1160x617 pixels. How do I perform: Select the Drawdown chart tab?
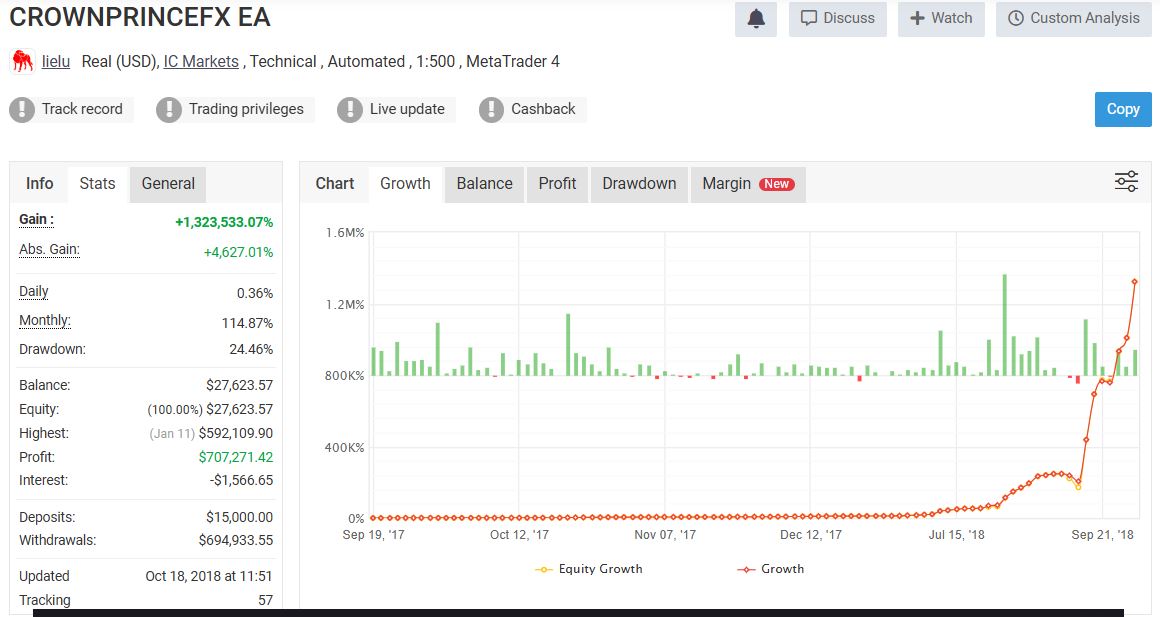pos(639,184)
